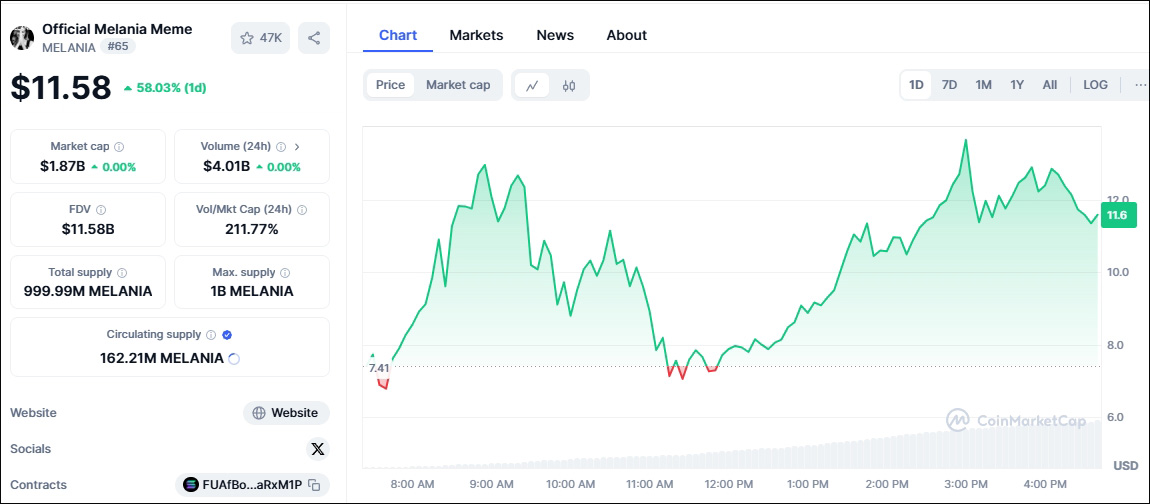The width and height of the screenshot is (1150, 504).
Task: Click the star watchlist icon
Action: 247,38
